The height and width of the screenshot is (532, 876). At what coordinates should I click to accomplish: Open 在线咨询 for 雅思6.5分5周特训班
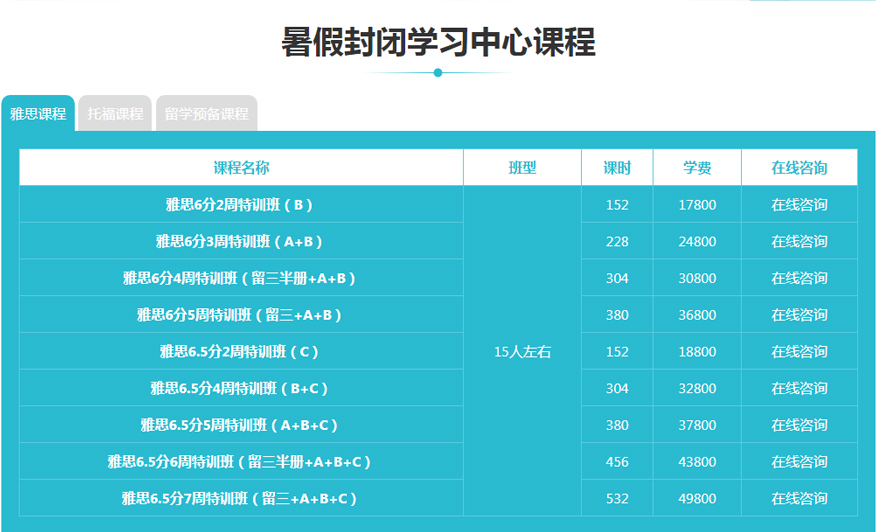(799, 425)
